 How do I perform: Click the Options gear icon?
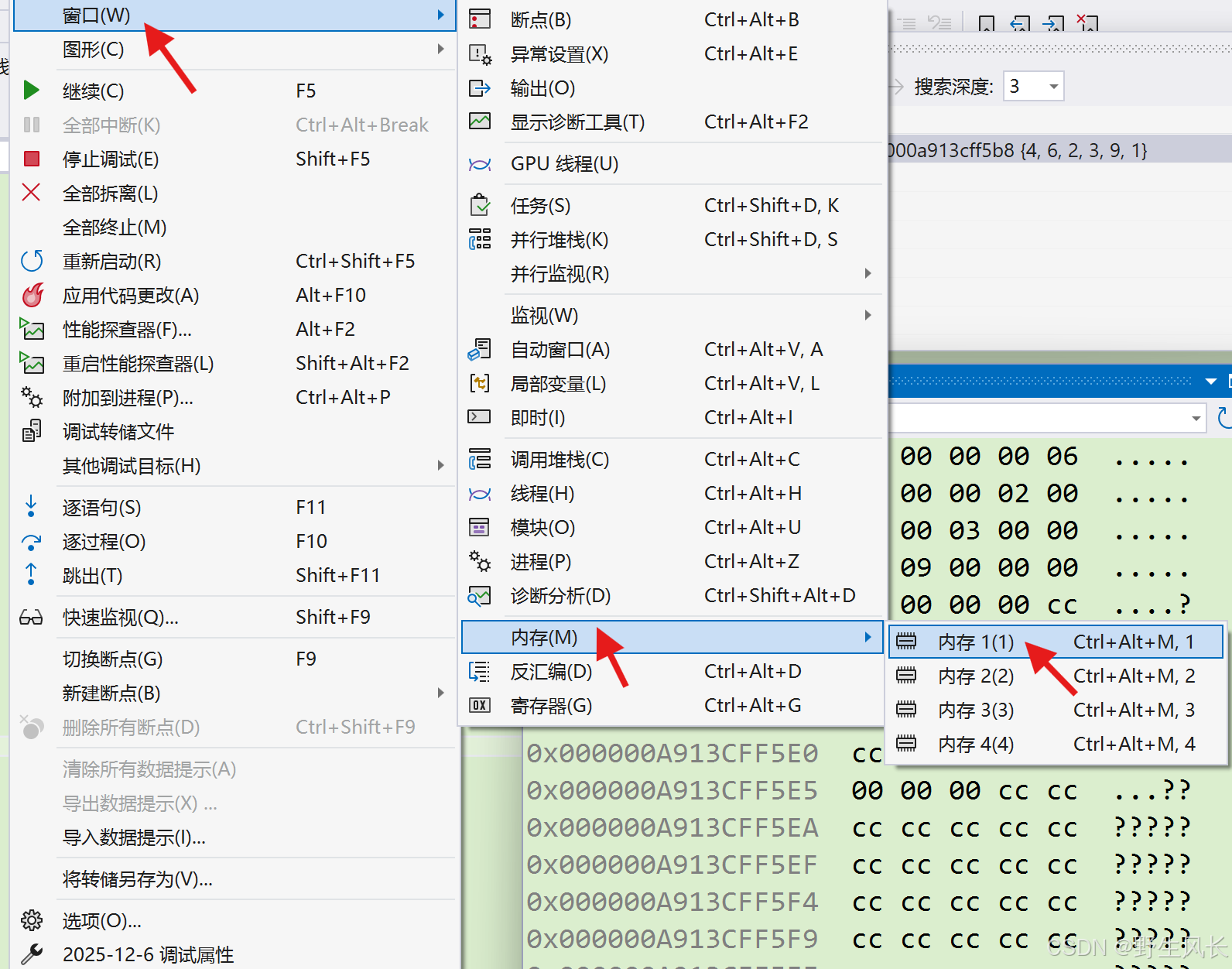32,920
